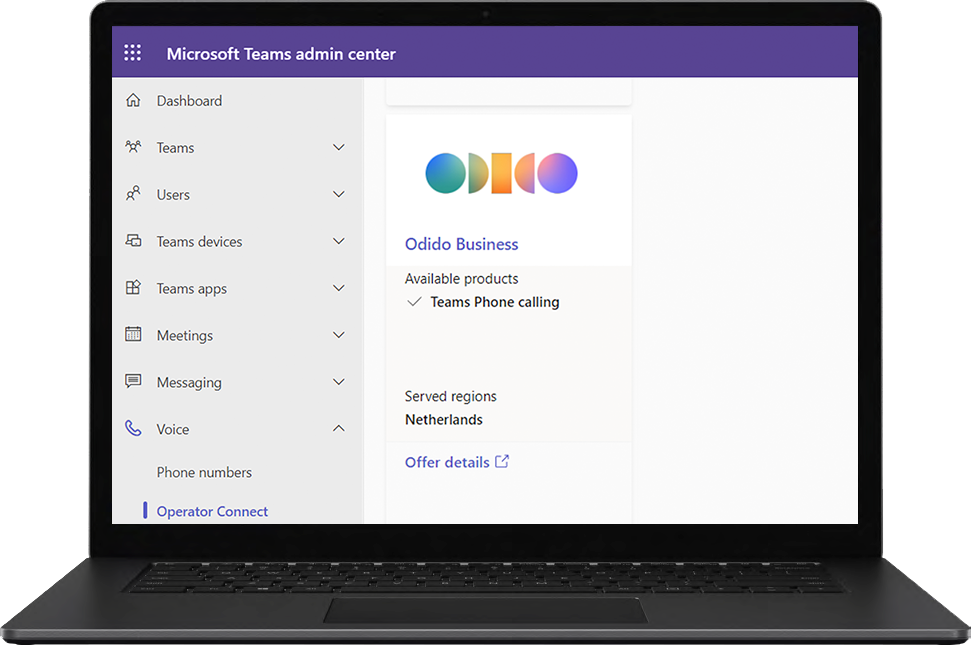Select Teams apps label in the sidebar
The height and width of the screenshot is (645, 971).
192,289
